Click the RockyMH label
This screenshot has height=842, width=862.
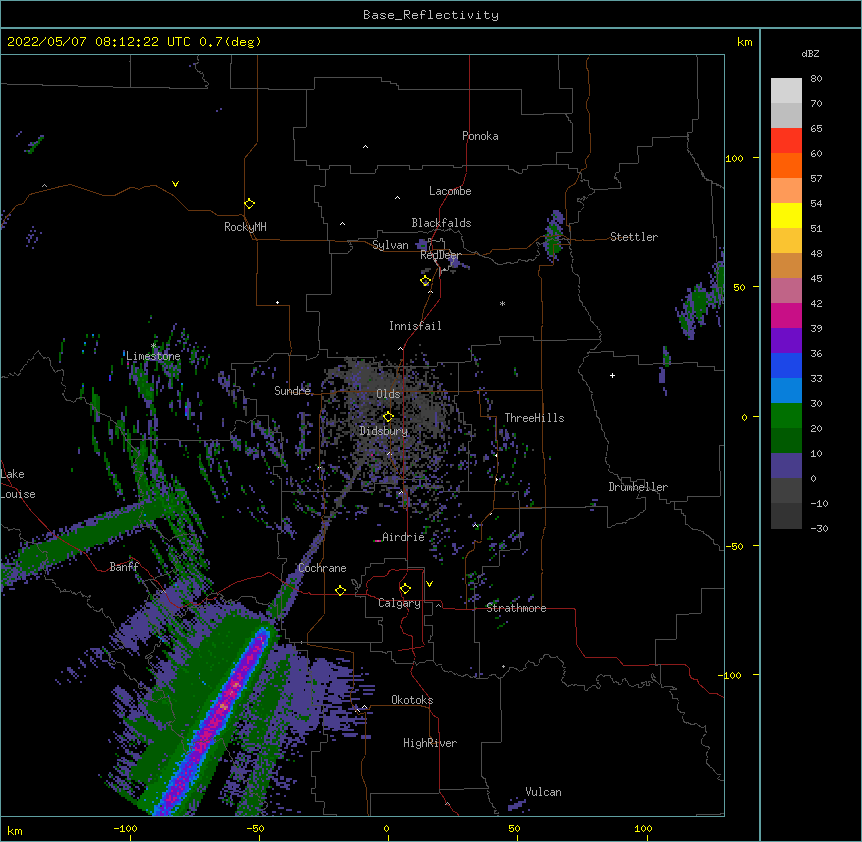[x=245, y=227]
